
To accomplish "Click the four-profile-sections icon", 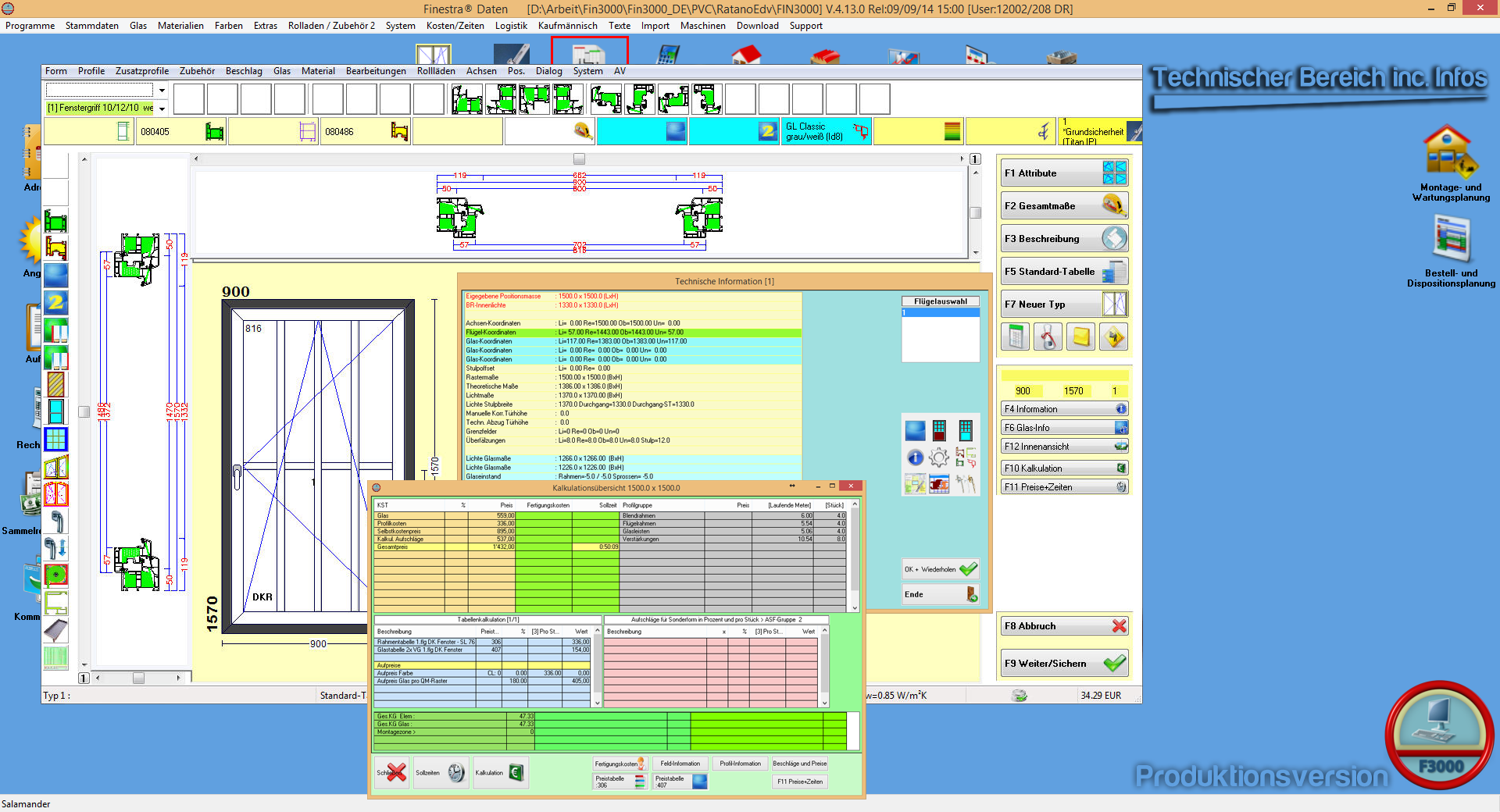I will 966,458.
